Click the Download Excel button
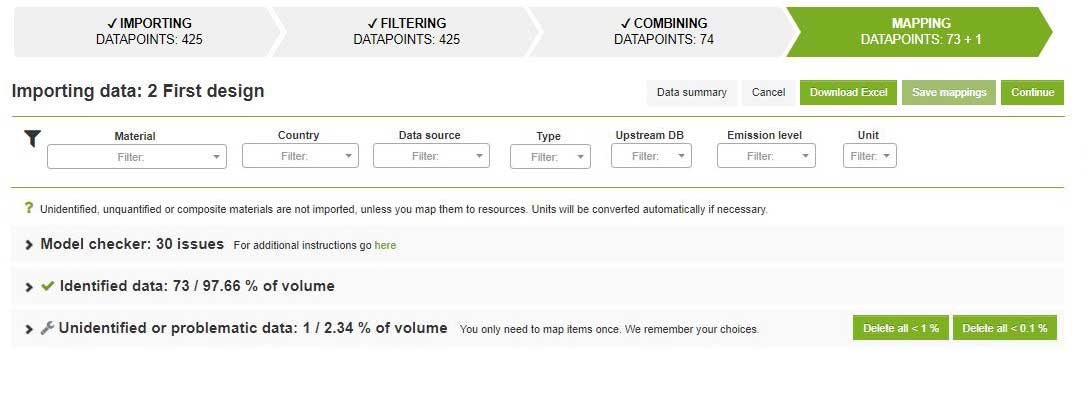 pyautogui.click(x=848, y=92)
